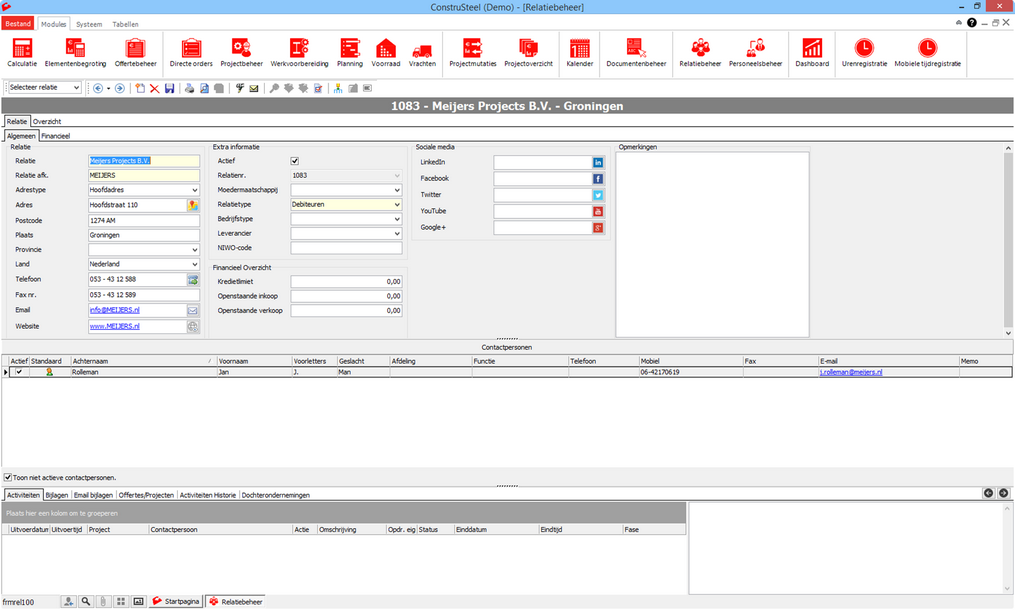Expand the Bedrijfstype dropdown

click(x=397, y=220)
